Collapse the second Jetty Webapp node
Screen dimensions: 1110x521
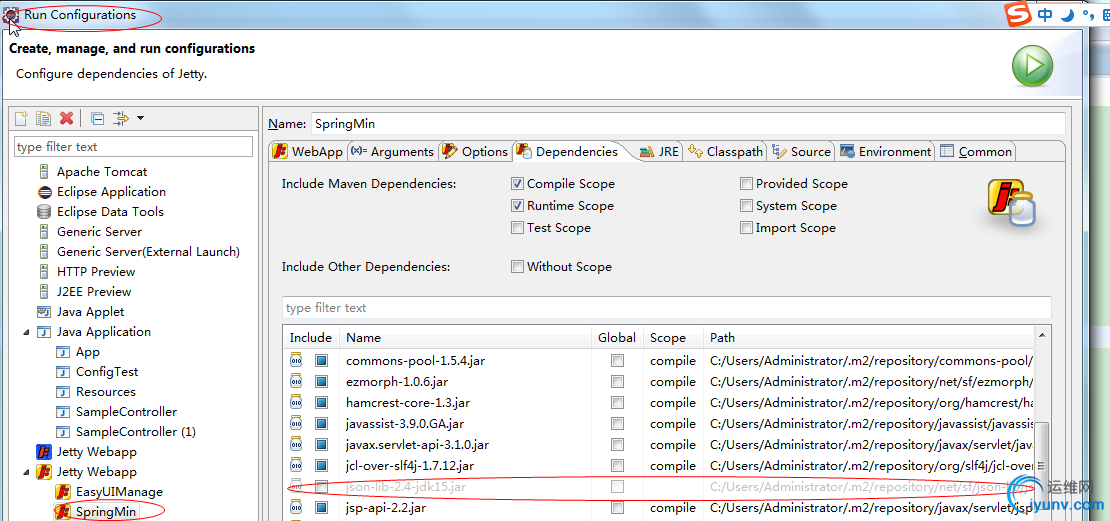coord(27,471)
